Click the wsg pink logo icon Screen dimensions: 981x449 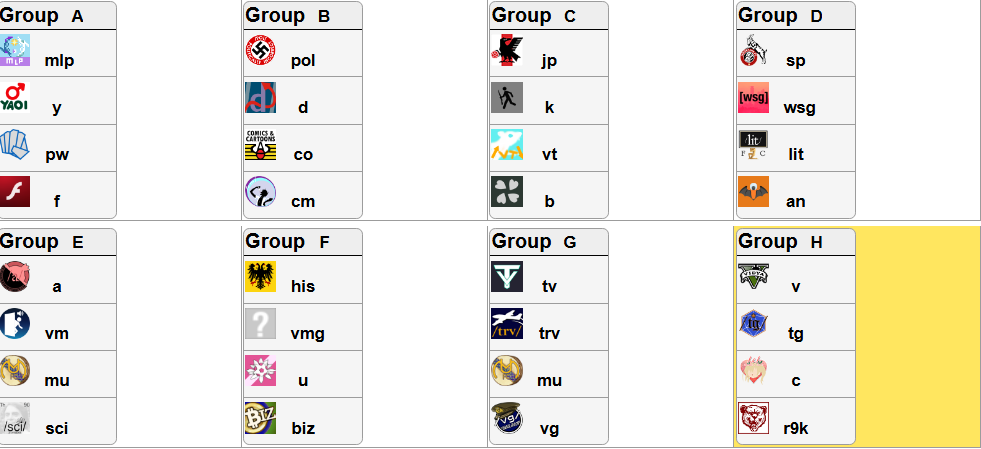pos(753,98)
